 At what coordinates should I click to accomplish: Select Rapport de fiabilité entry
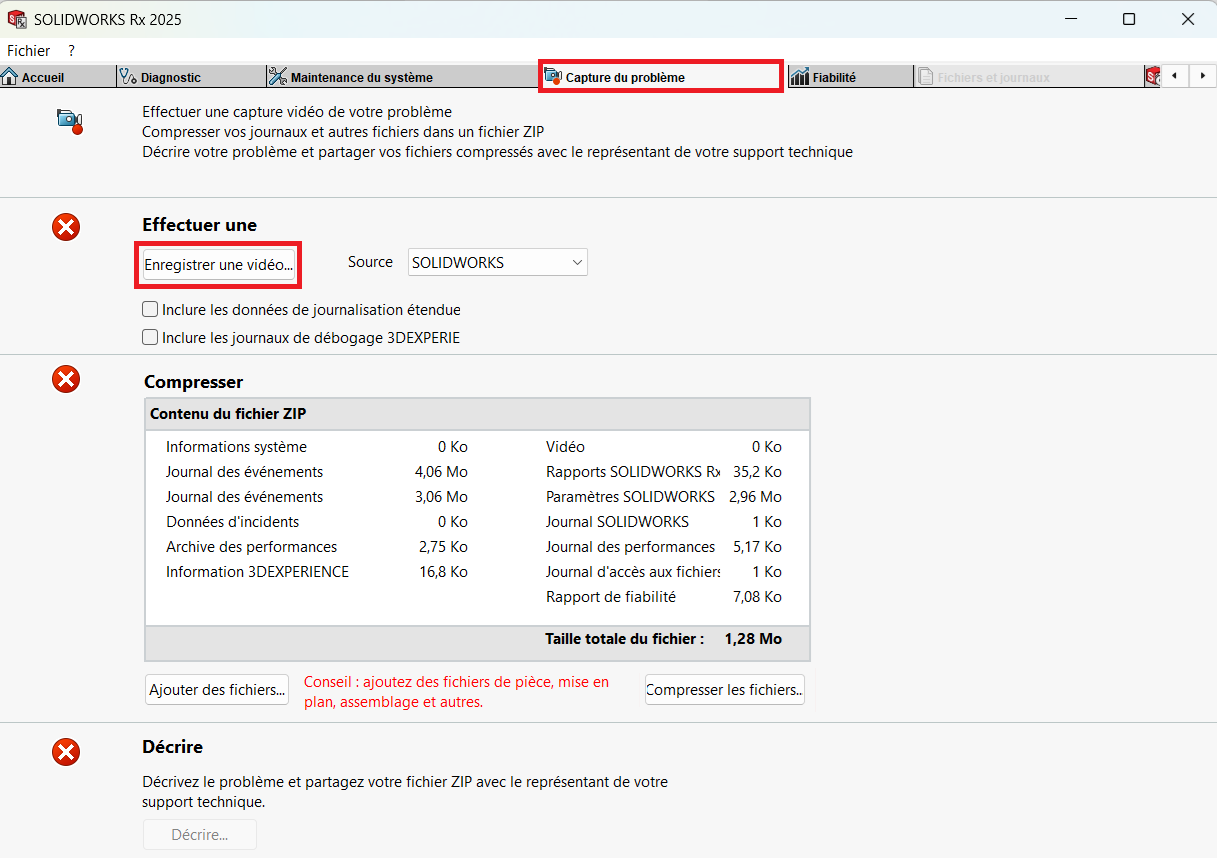664,597
